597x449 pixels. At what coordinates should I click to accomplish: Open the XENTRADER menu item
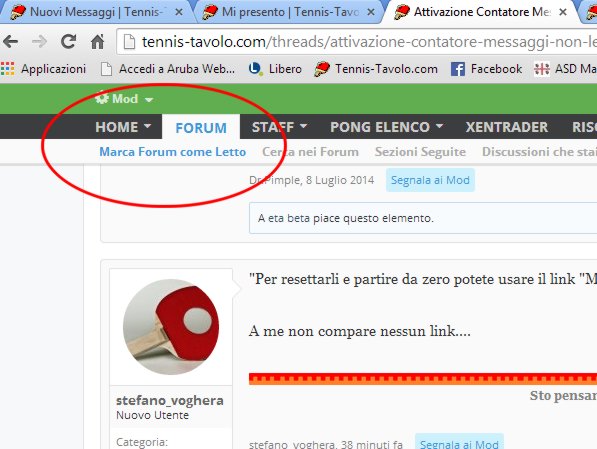(x=507, y=127)
